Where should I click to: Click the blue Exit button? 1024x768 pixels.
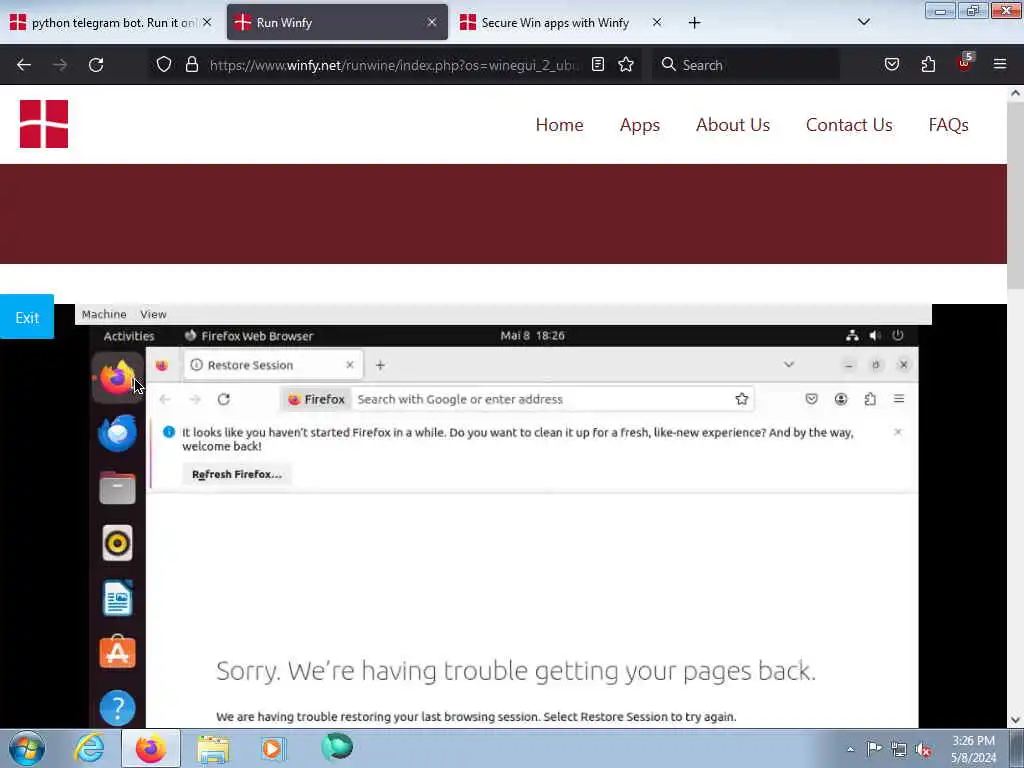27,317
